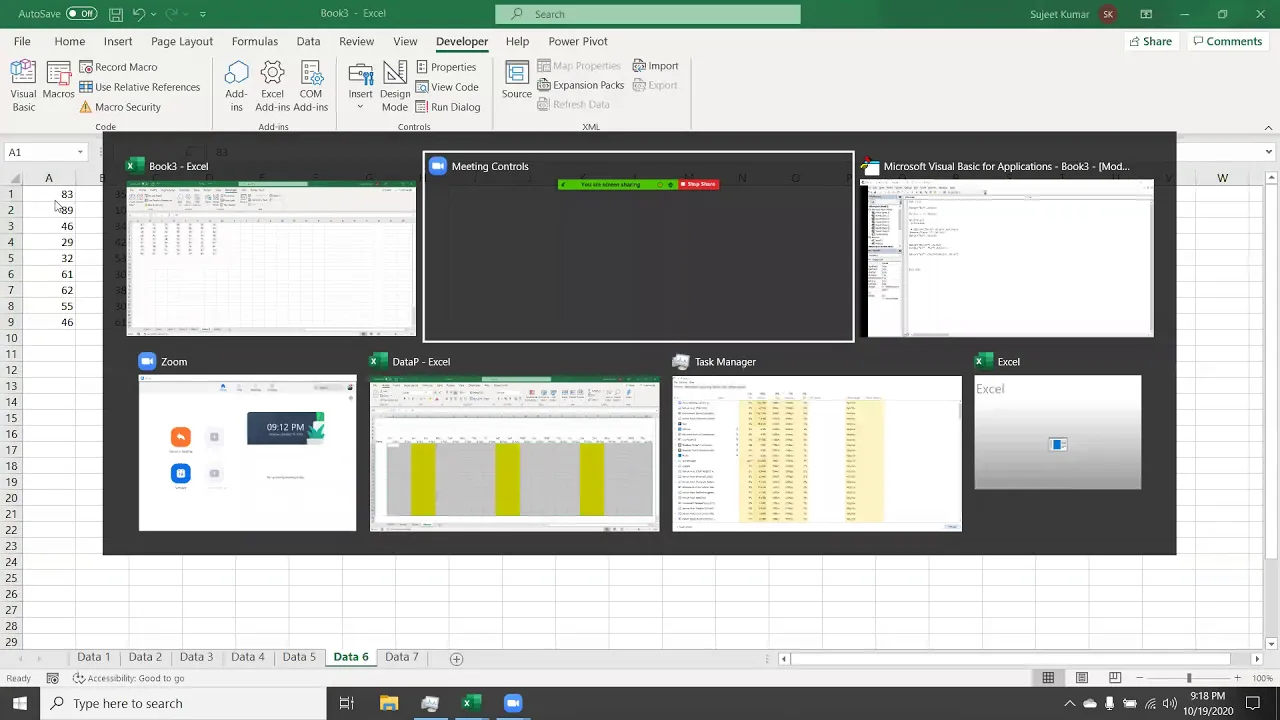Expand Customize Quick Access Toolbar dropdown
The image size is (1280, 720).
[203, 14]
